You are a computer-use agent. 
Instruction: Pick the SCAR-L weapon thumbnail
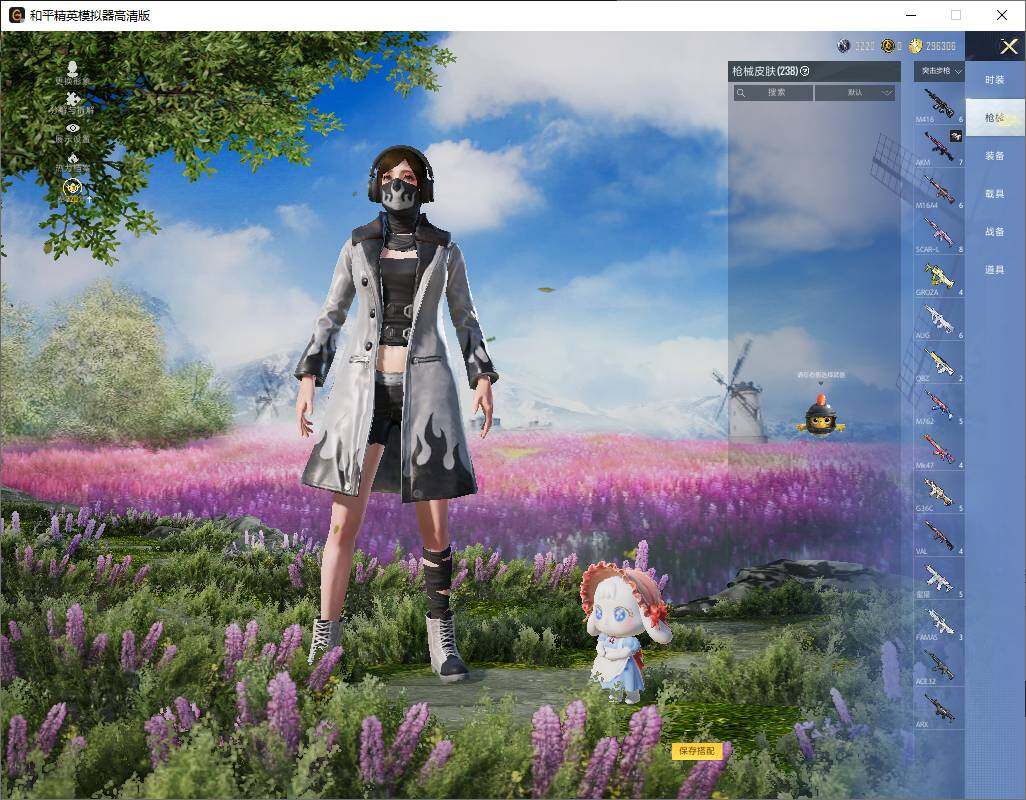[x=939, y=232]
